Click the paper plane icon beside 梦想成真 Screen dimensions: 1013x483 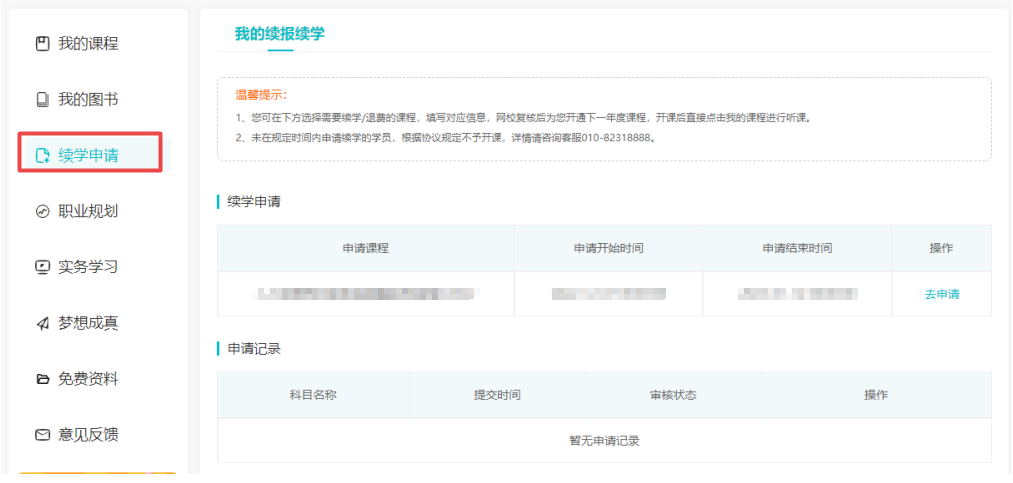pos(42,323)
